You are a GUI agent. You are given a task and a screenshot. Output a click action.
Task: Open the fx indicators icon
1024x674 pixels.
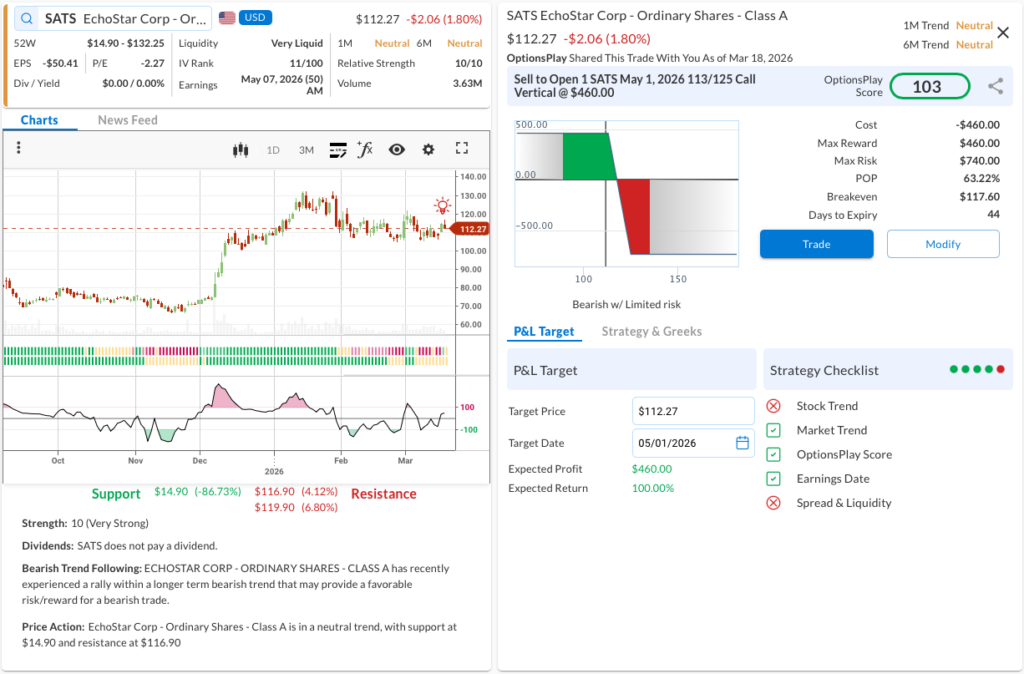tap(365, 150)
